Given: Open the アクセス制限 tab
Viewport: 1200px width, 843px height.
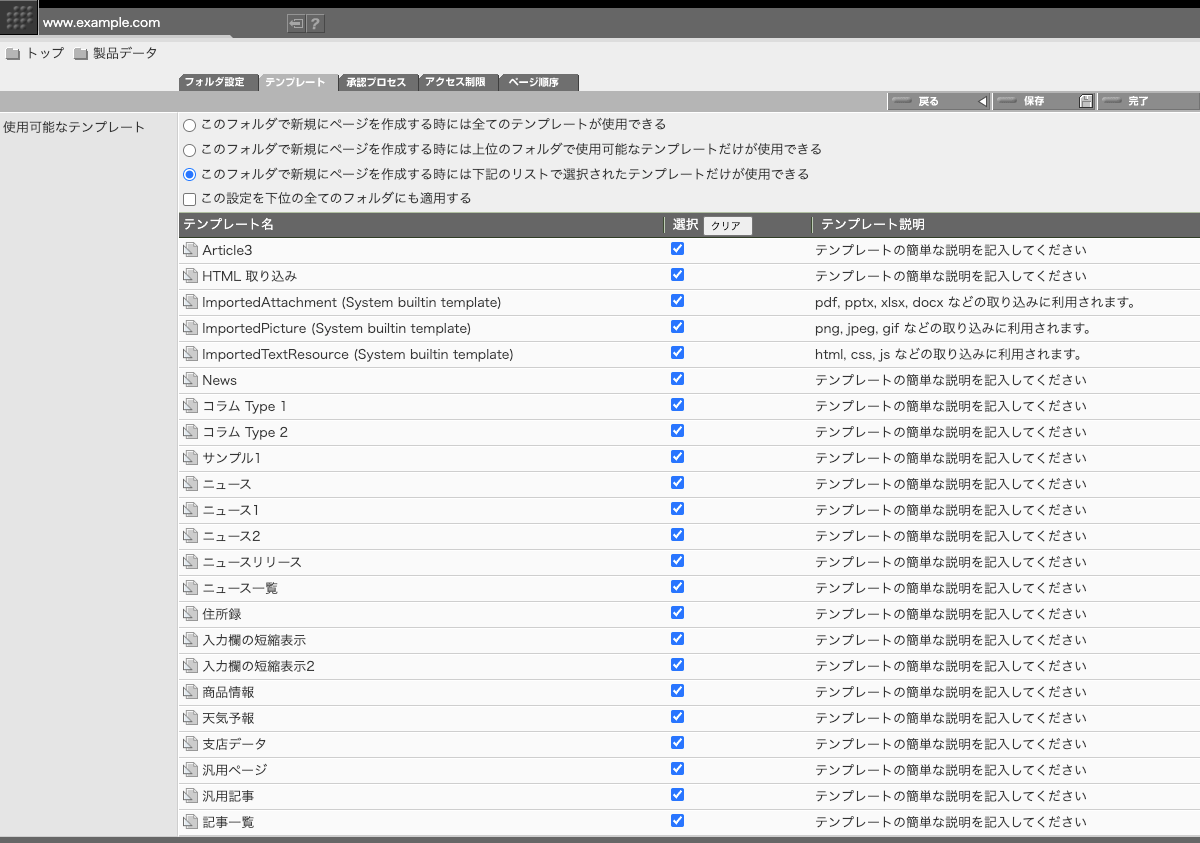Looking at the screenshot, I should [x=458, y=83].
